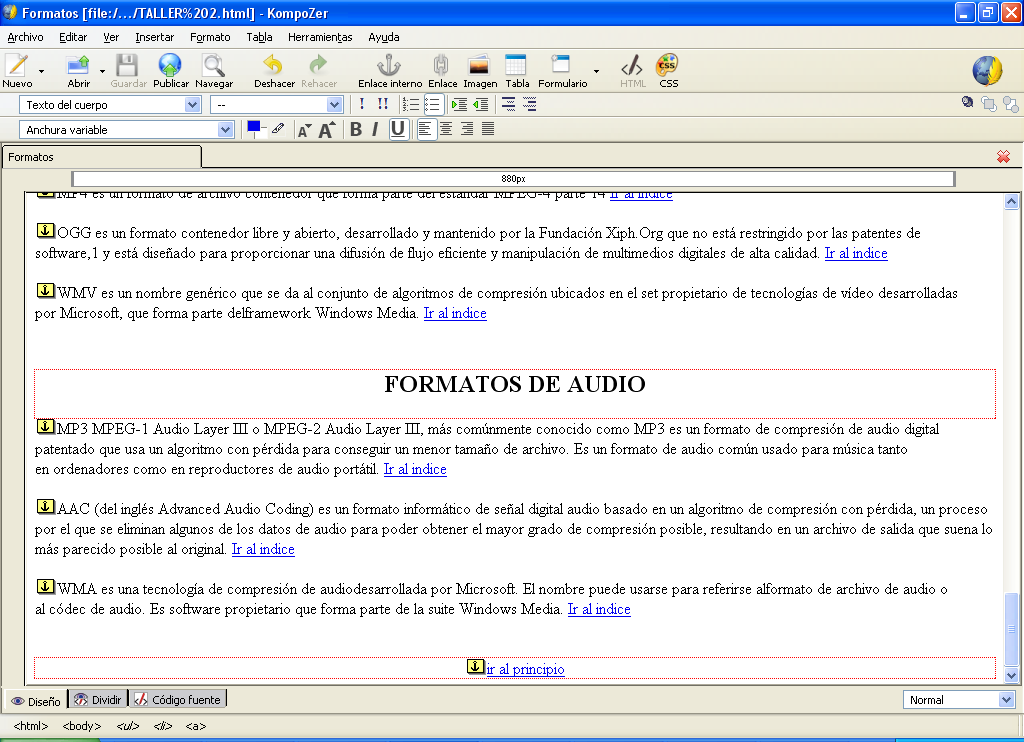Open the class dropdown showing --

276,105
